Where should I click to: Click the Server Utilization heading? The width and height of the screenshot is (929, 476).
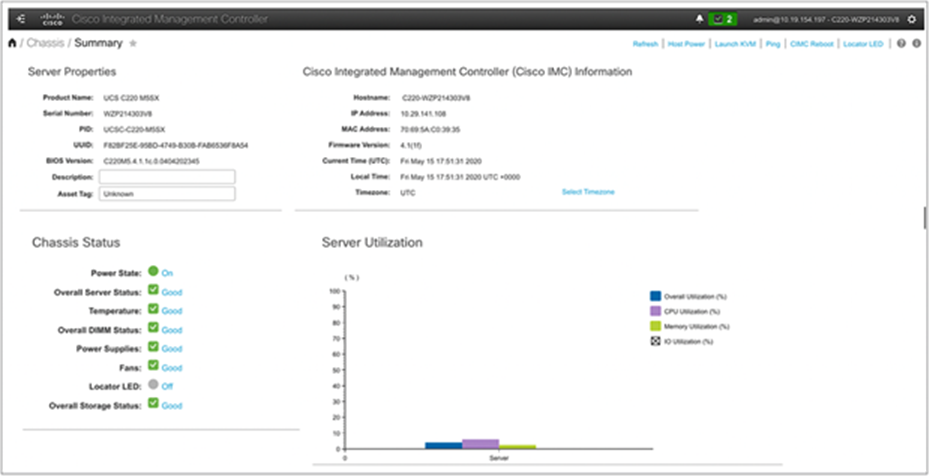[372, 242]
